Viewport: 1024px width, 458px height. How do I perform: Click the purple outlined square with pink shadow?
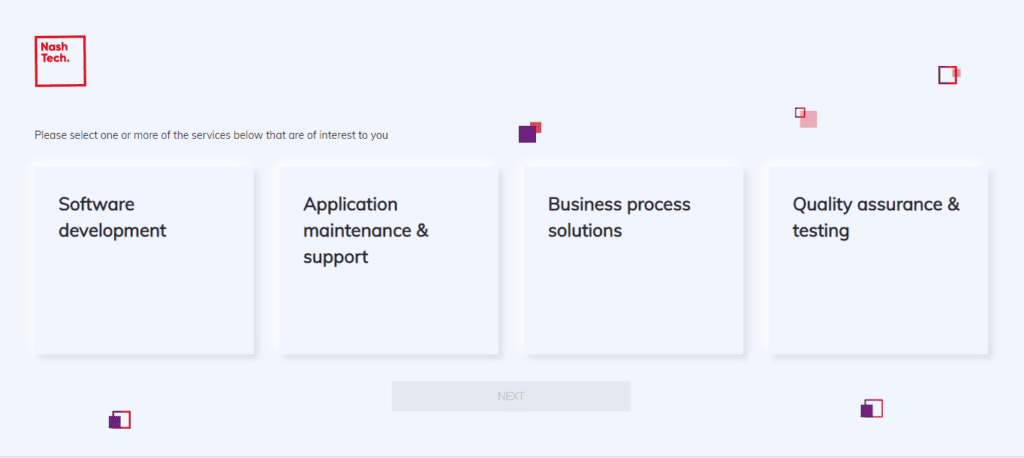click(x=948, y=75)
